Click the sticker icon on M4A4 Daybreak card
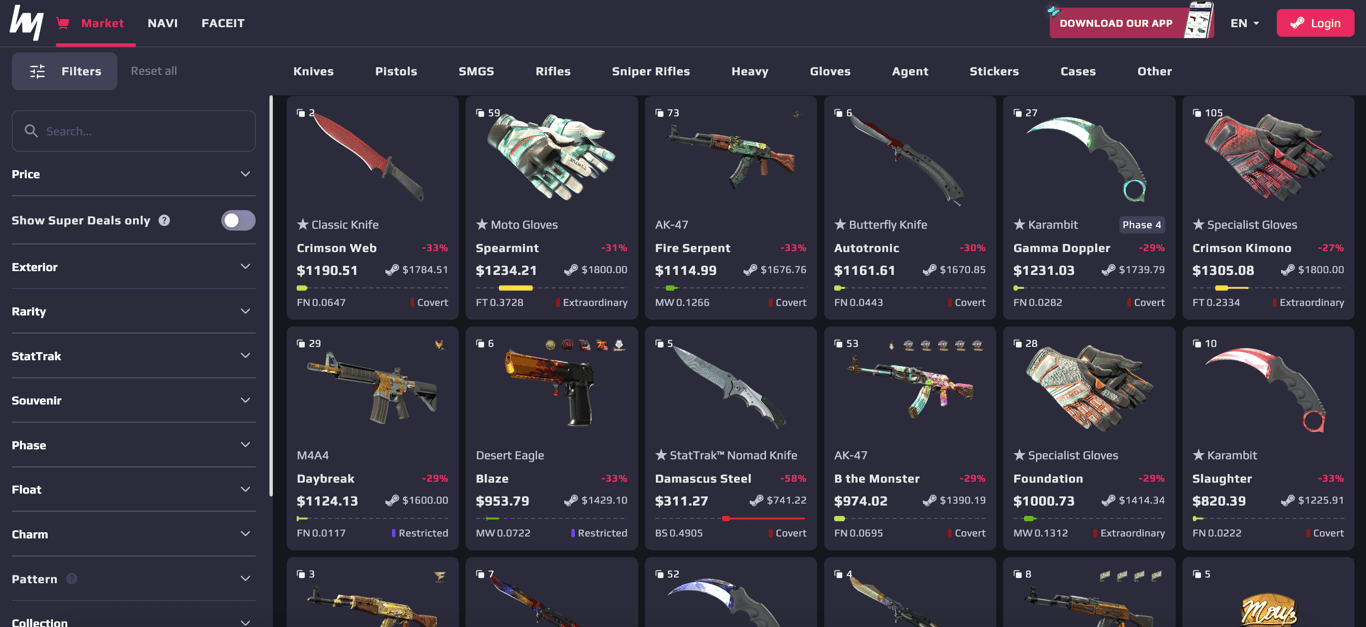 point(439,344)
